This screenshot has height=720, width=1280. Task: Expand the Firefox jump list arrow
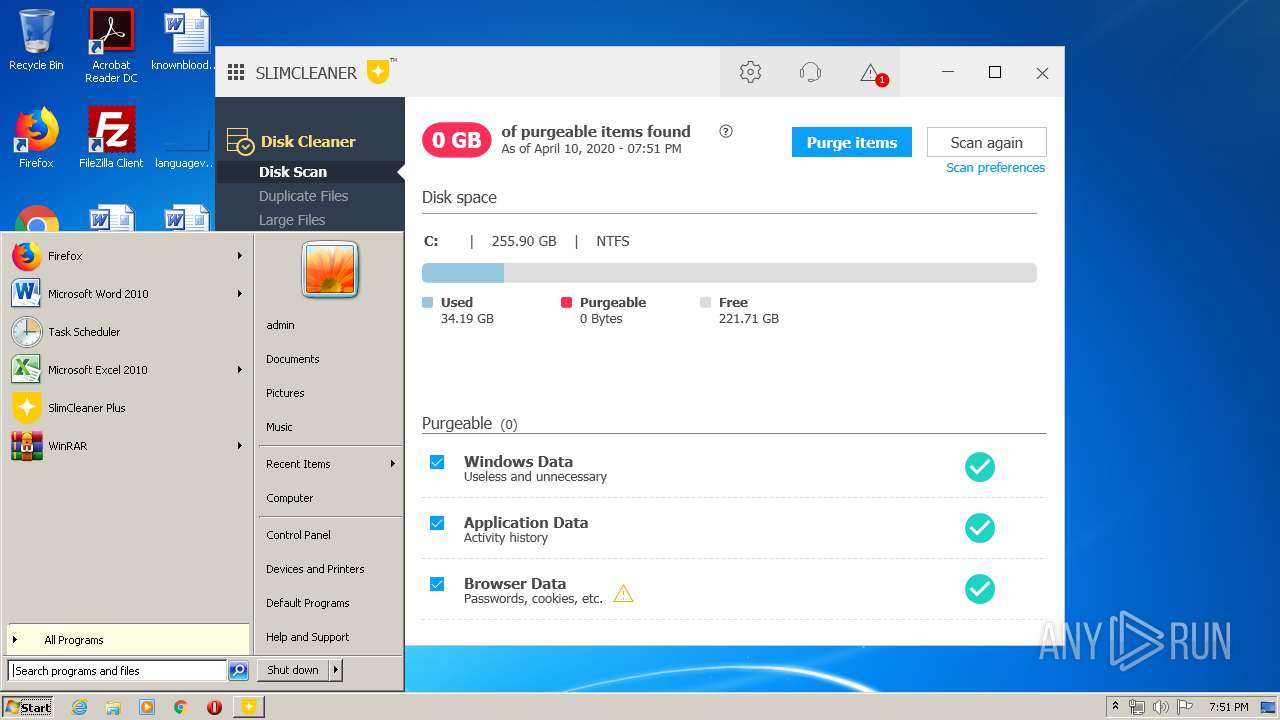(240, 256)
